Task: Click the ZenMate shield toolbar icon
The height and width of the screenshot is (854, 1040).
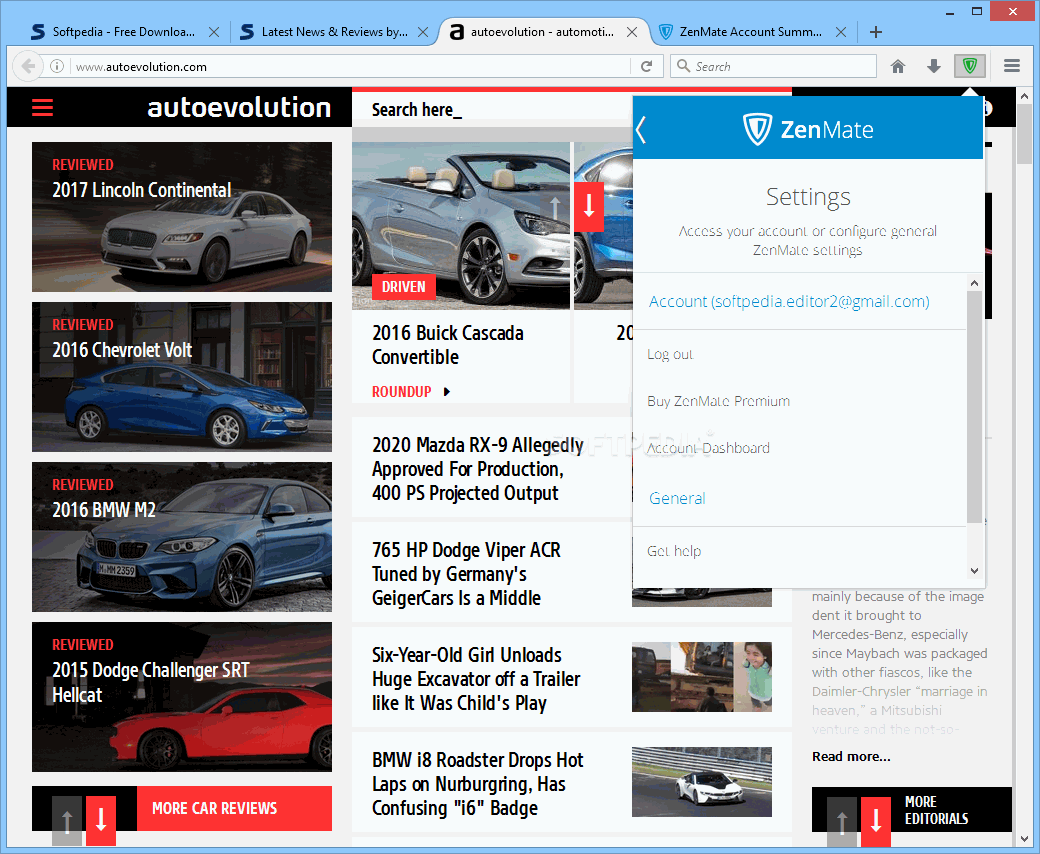Action: tap(969, 66)
